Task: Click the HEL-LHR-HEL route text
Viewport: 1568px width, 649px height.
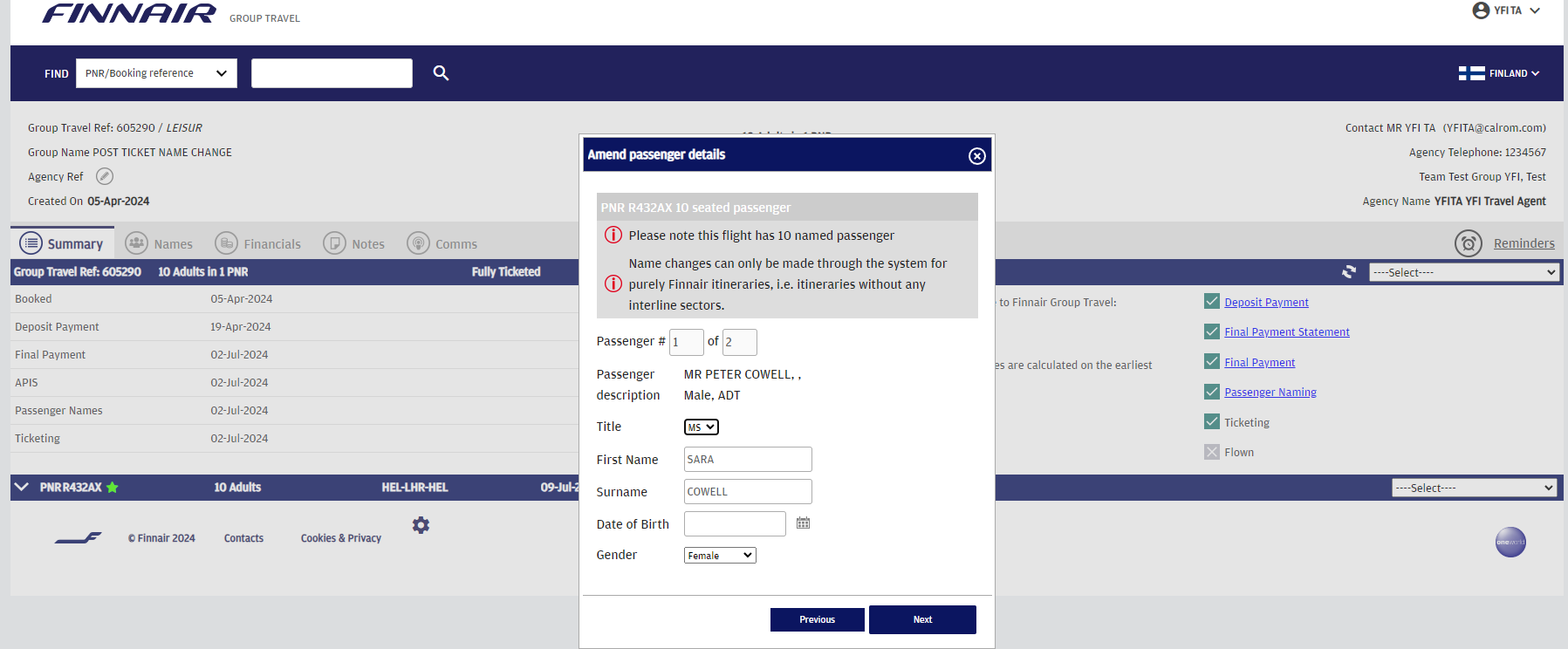Action: coord(414,487)
